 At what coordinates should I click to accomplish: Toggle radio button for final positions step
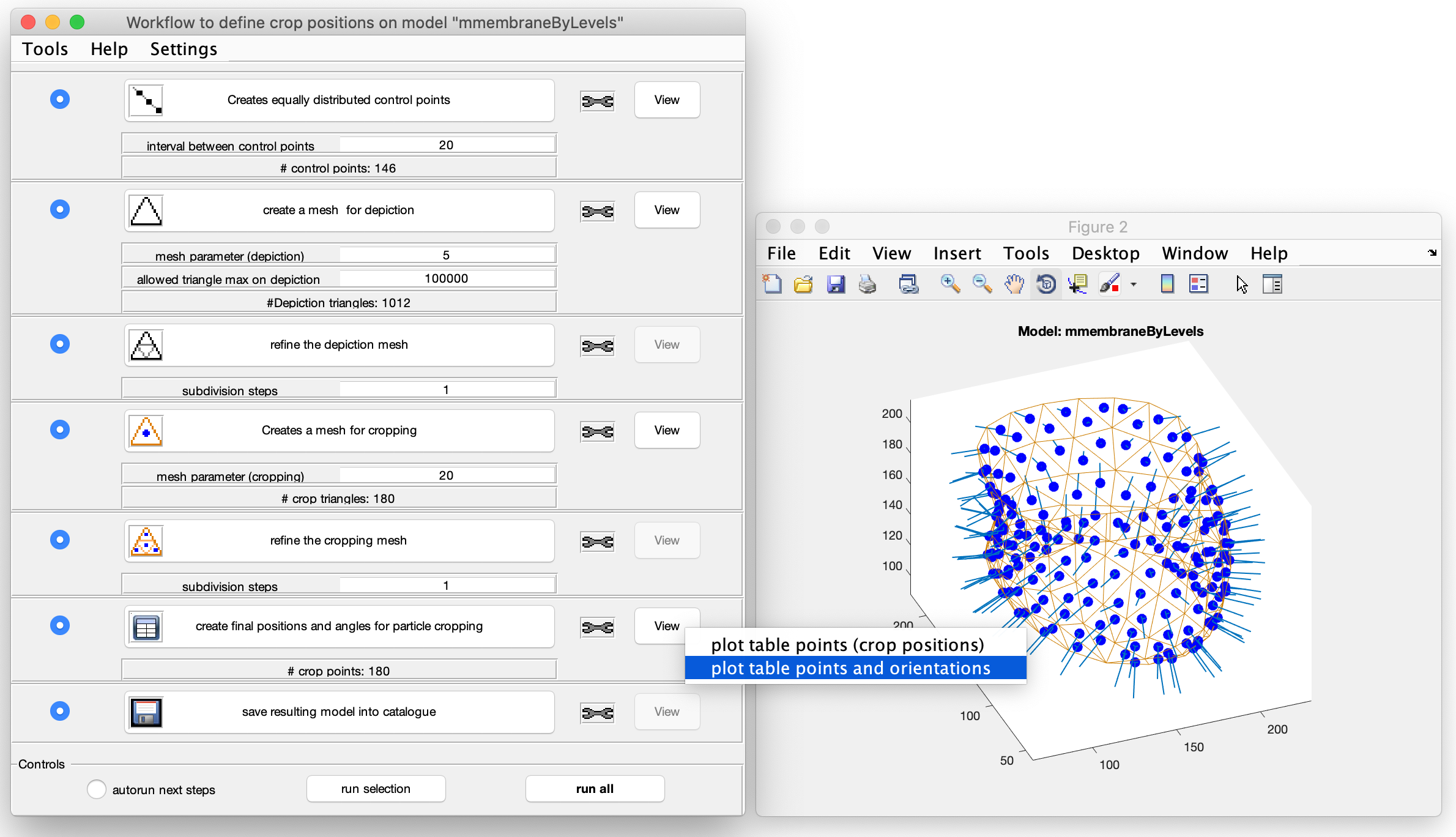pos(60,625)
